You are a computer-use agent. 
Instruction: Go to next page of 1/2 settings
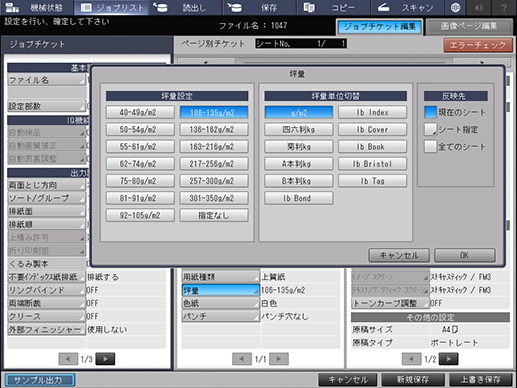[x=448, y=359]
